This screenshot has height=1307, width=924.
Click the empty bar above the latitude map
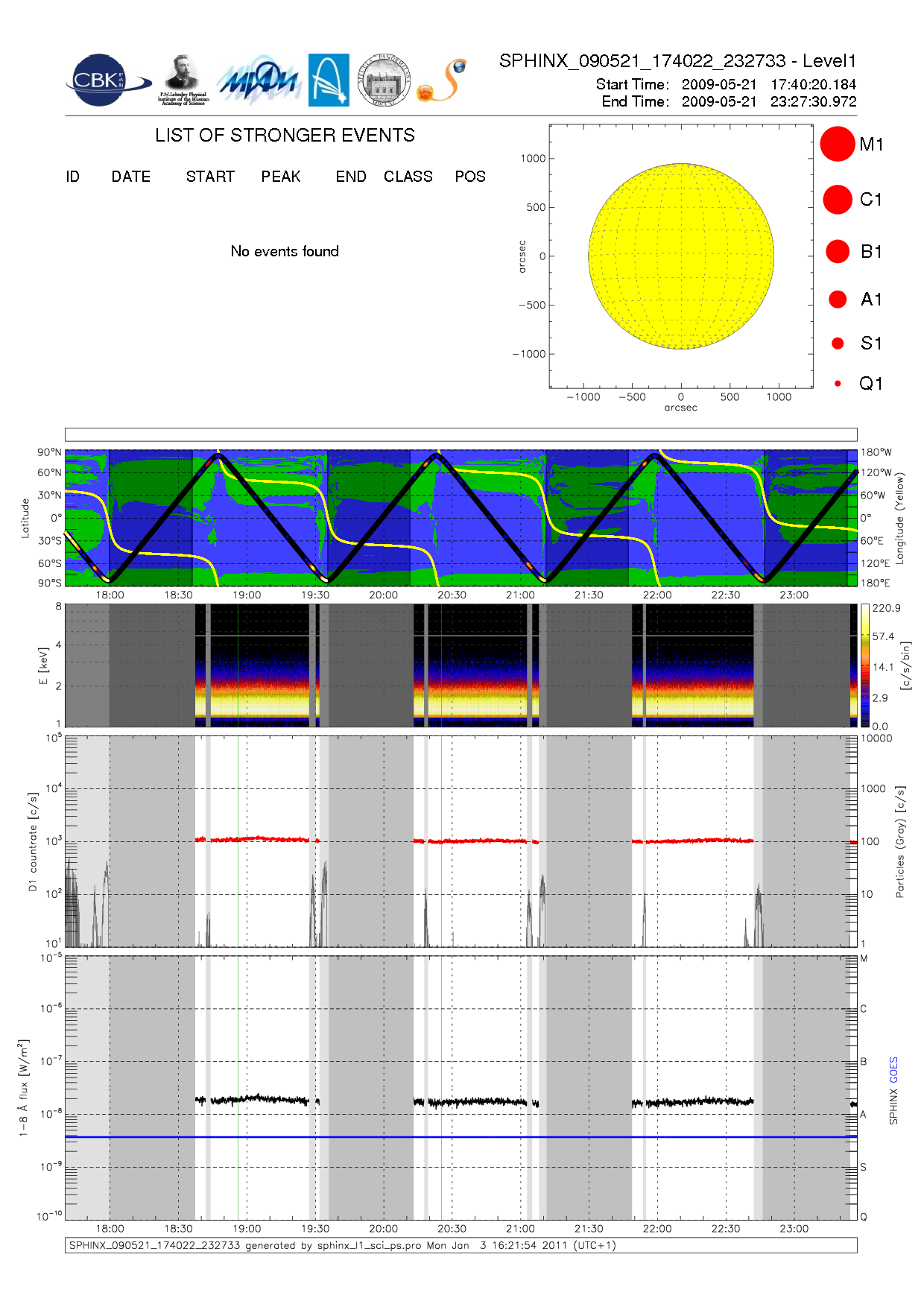461,434
